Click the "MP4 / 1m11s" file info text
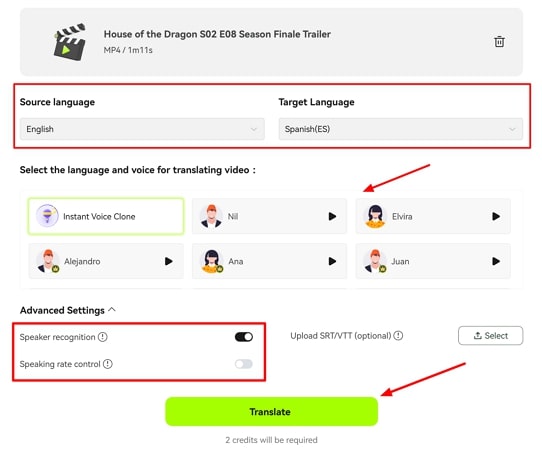This screenshot has height=450, width=542. [x=128, y=50]
